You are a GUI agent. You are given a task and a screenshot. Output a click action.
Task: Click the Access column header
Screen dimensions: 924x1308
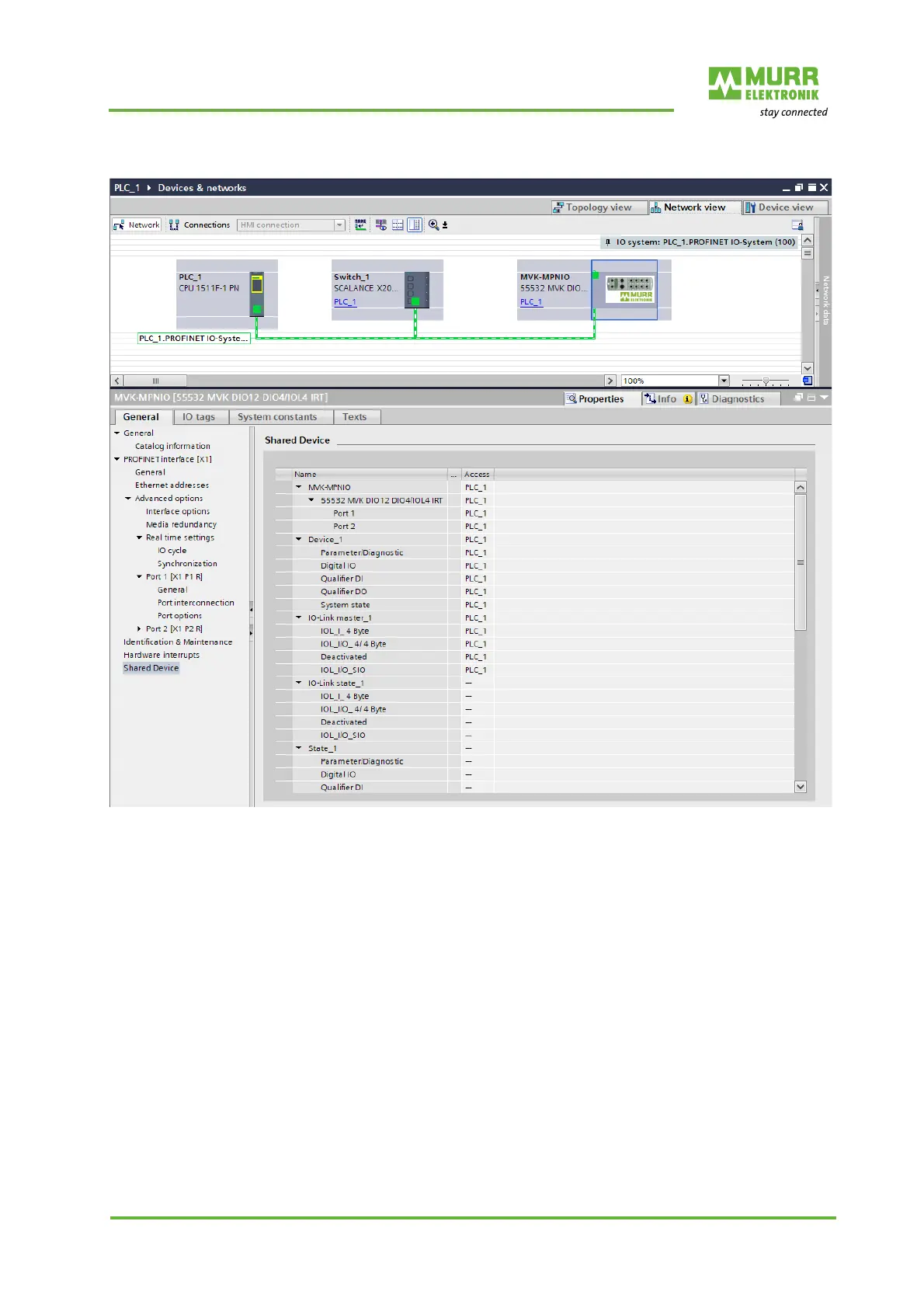click(477, 475)
